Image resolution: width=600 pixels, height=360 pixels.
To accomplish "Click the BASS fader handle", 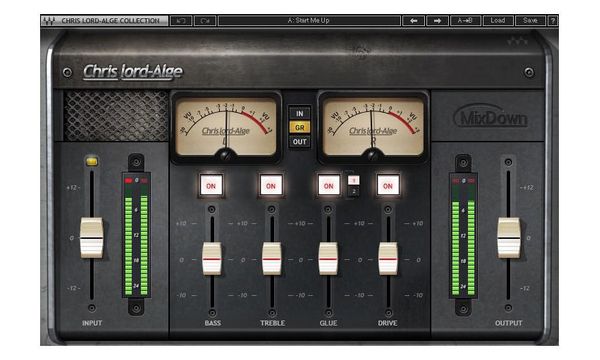I will [212, 259].
